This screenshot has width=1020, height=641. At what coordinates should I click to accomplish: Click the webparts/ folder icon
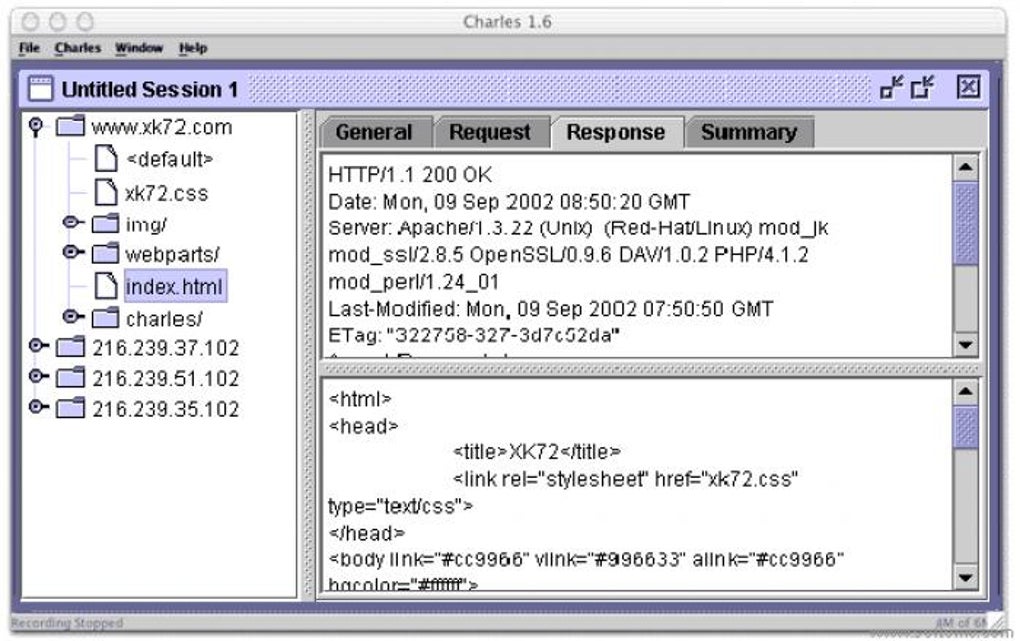[105, 254]
